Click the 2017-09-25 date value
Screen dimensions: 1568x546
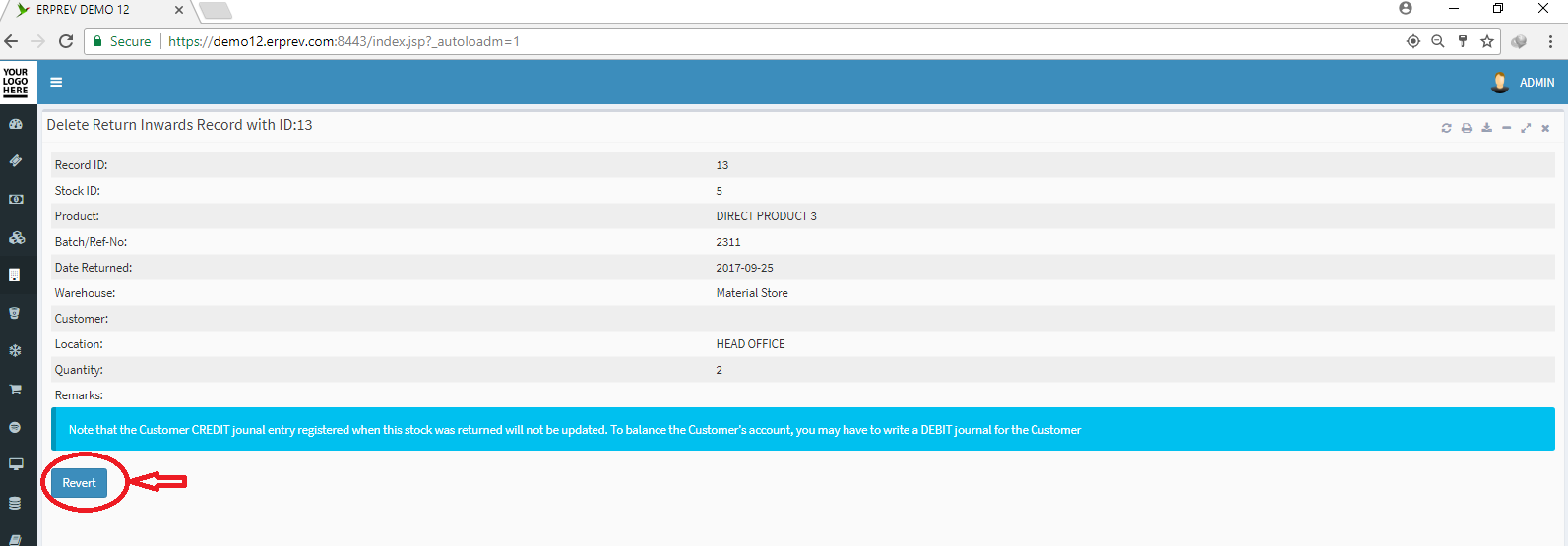(x=744, y=268)
